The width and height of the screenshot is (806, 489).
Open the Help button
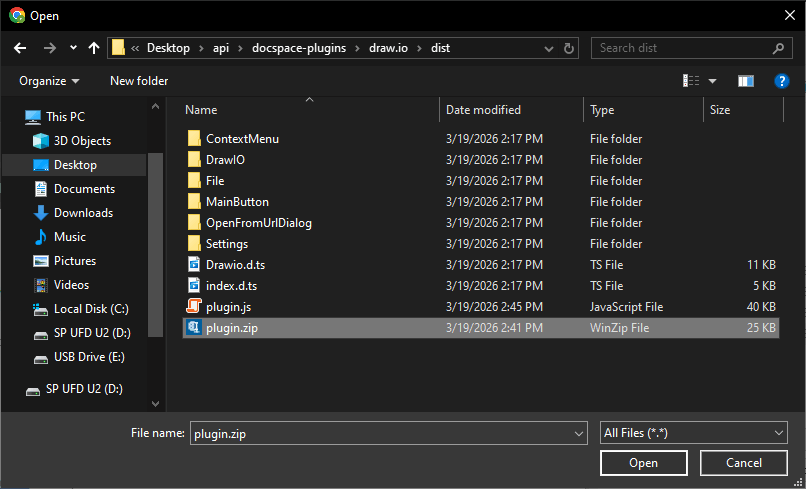pos(782,81)
